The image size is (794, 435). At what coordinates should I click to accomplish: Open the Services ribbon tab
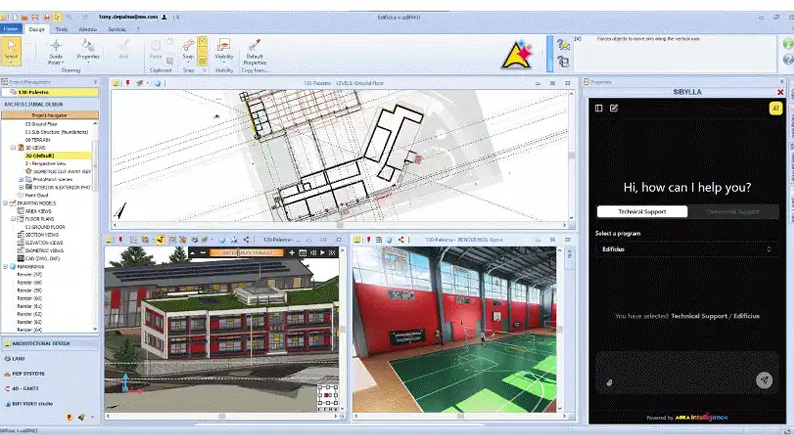coord(117,29)
